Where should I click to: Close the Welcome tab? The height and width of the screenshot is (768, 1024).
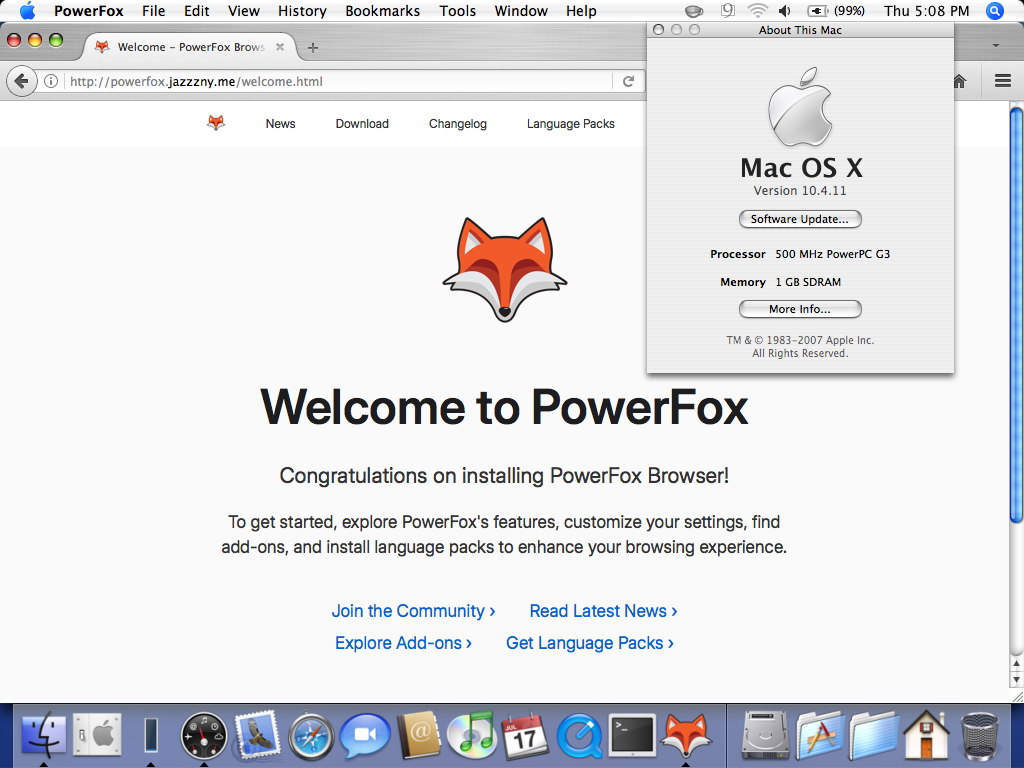(280, 47)
